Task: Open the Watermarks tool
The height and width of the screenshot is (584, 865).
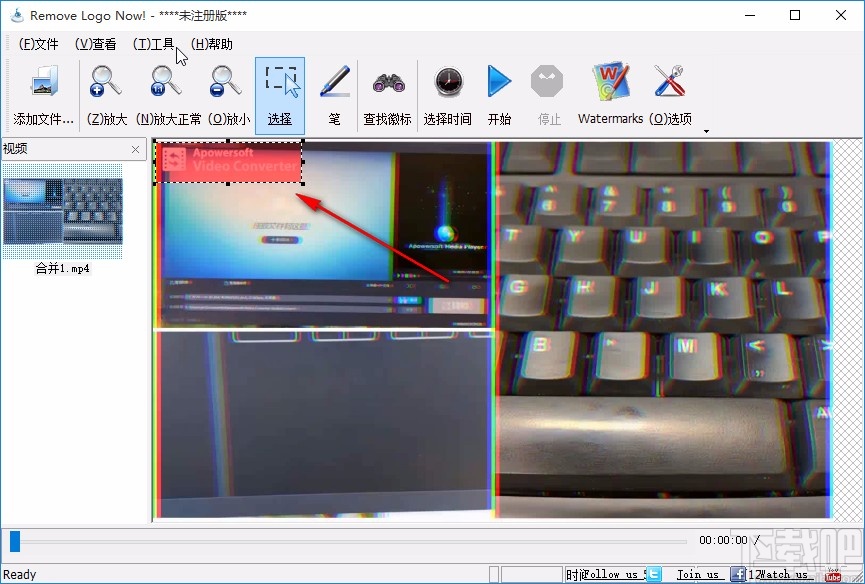Action: pos(609,92)
